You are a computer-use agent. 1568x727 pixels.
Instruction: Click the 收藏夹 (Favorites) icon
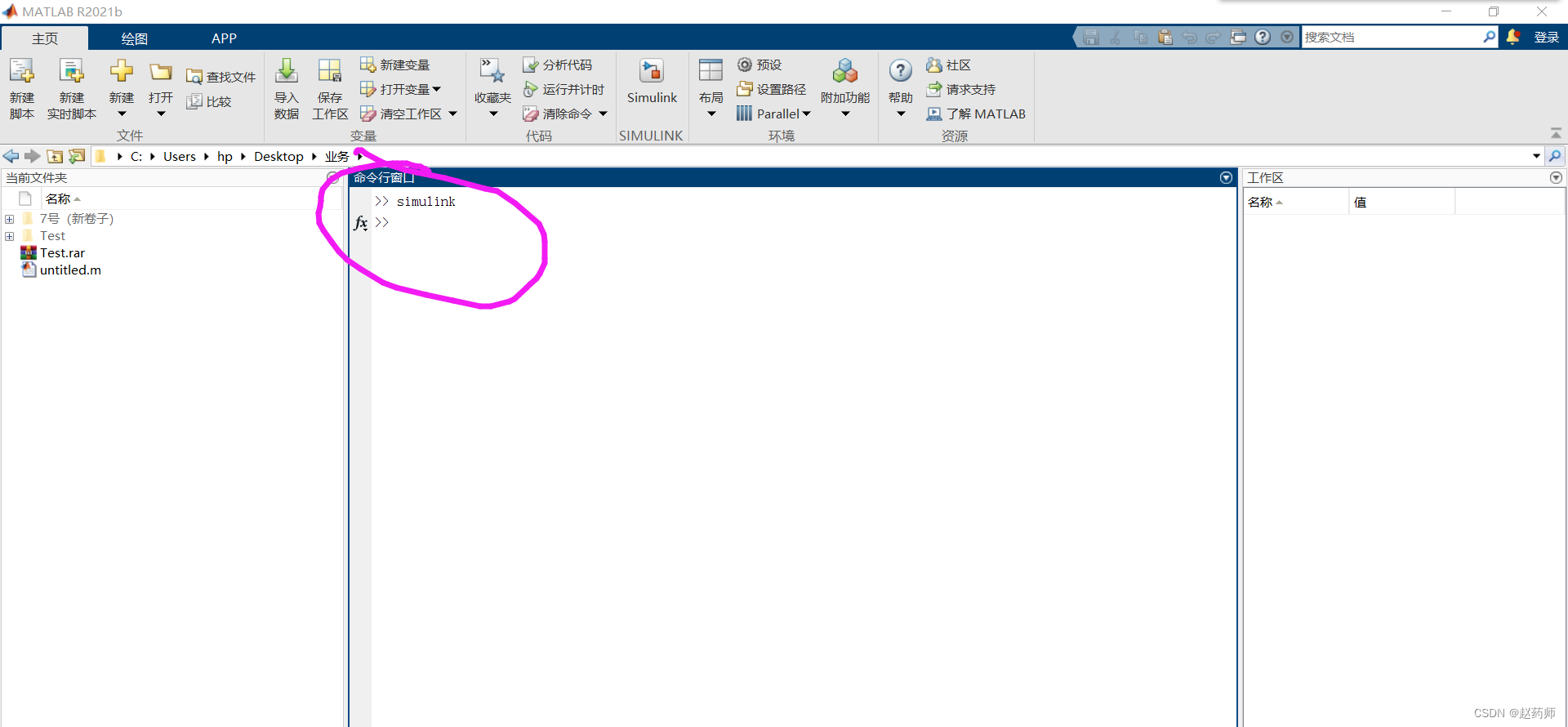click(492, 72)
